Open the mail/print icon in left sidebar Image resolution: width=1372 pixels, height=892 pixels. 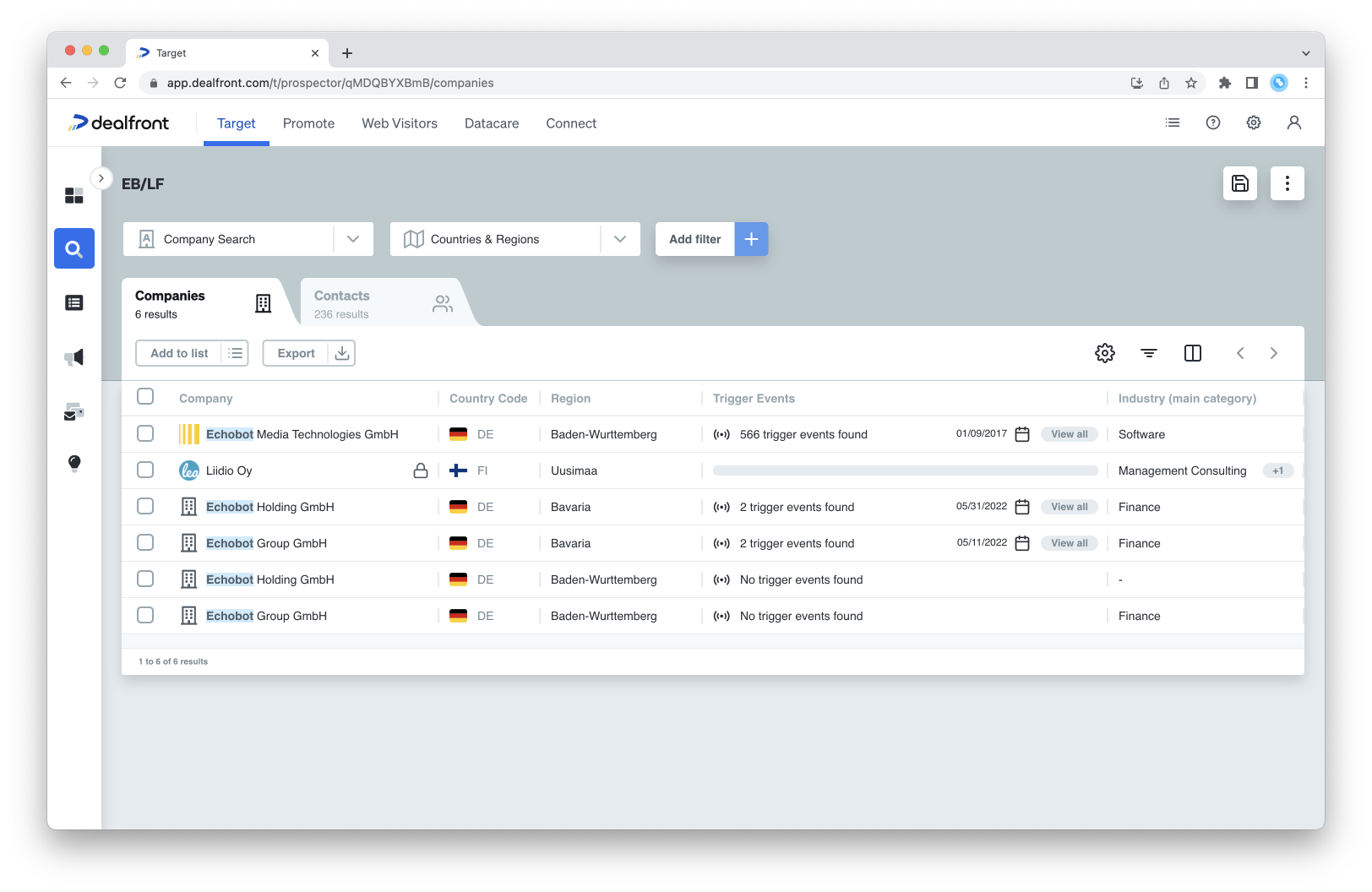pos(74,411)
